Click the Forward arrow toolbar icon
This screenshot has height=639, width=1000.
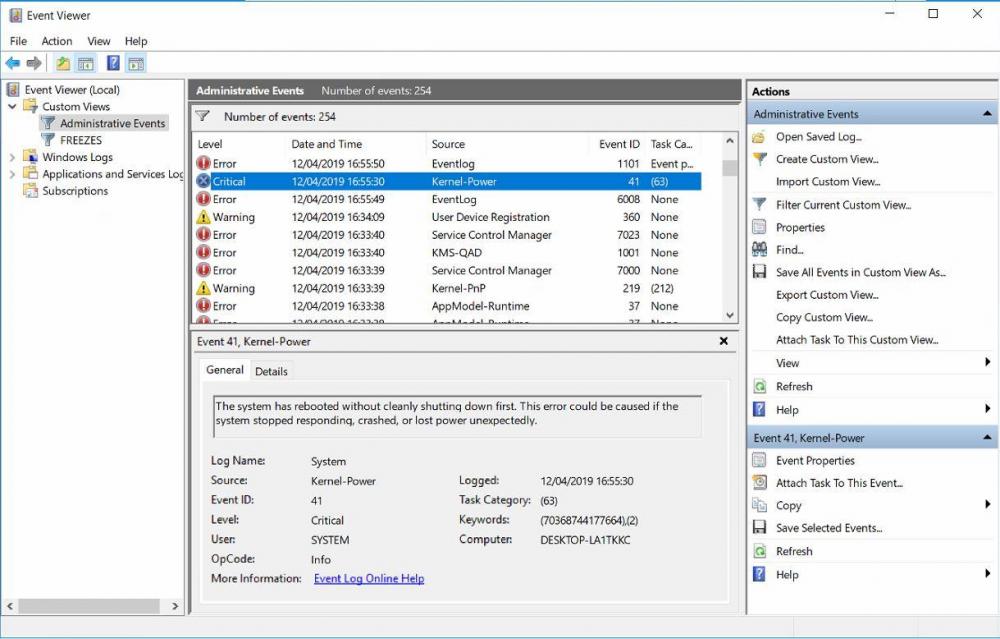tap(34, 63)
